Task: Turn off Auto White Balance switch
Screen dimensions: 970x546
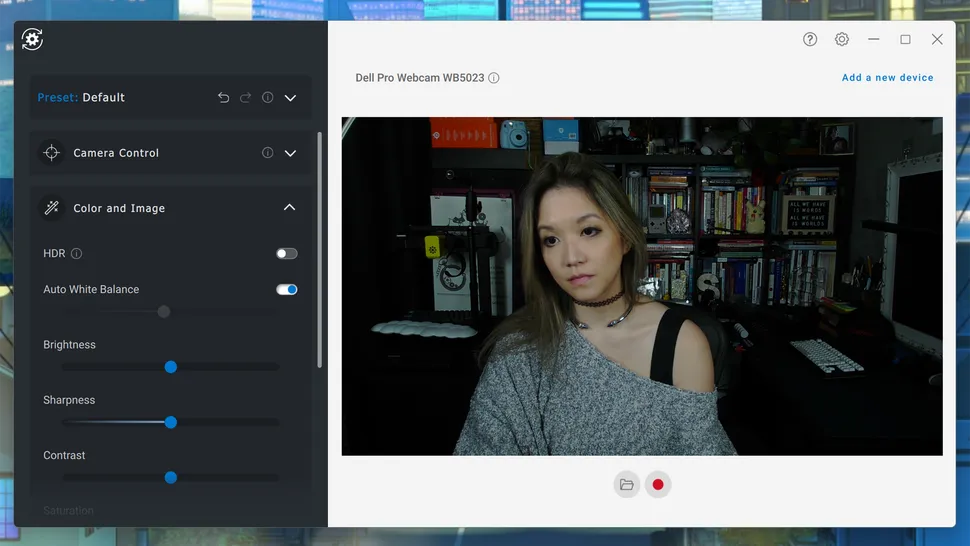Action: 287,289
